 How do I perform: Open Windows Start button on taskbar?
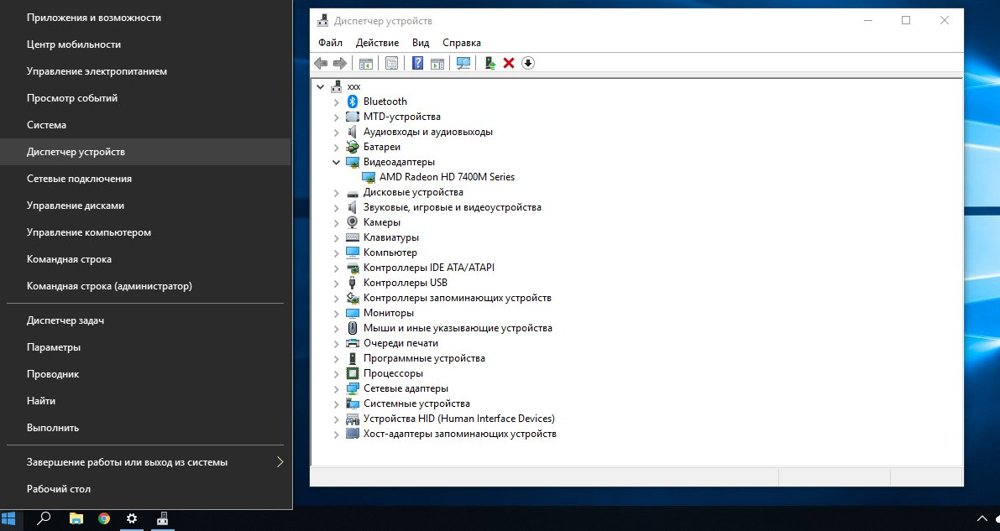point(8,519)
